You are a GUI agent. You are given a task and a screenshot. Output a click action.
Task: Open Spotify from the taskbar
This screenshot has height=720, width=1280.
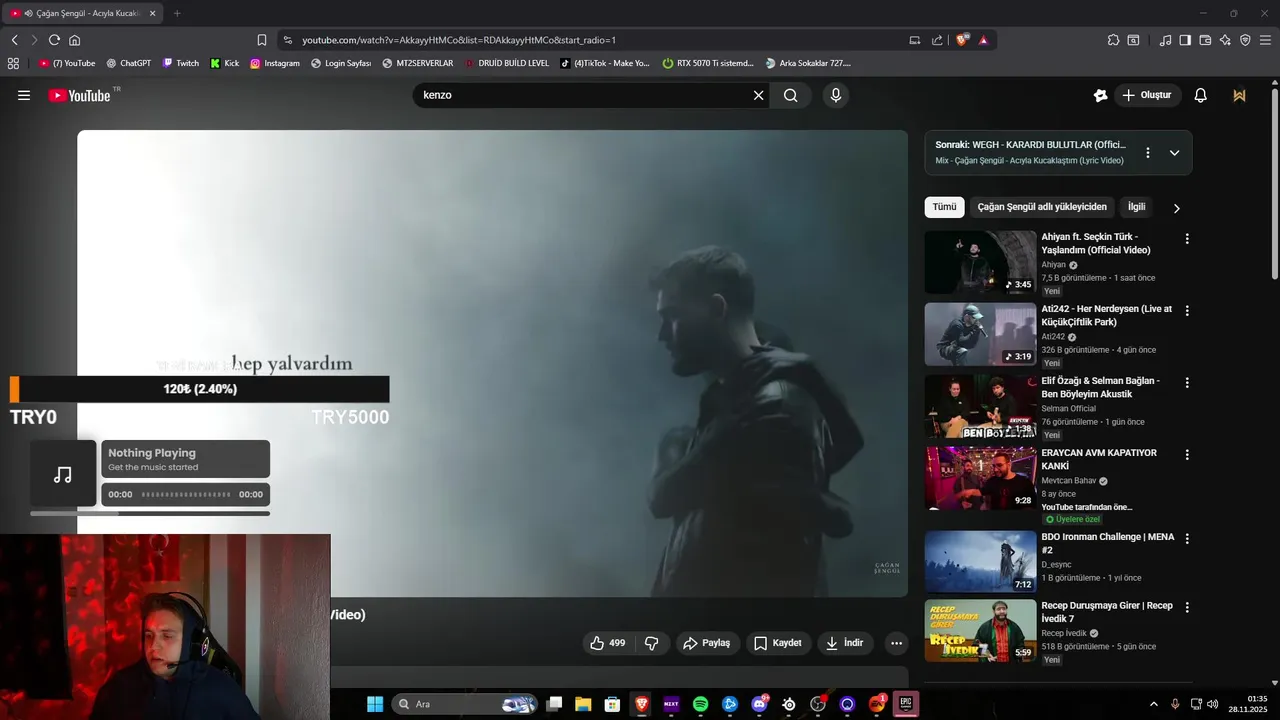tap(700, 704)
